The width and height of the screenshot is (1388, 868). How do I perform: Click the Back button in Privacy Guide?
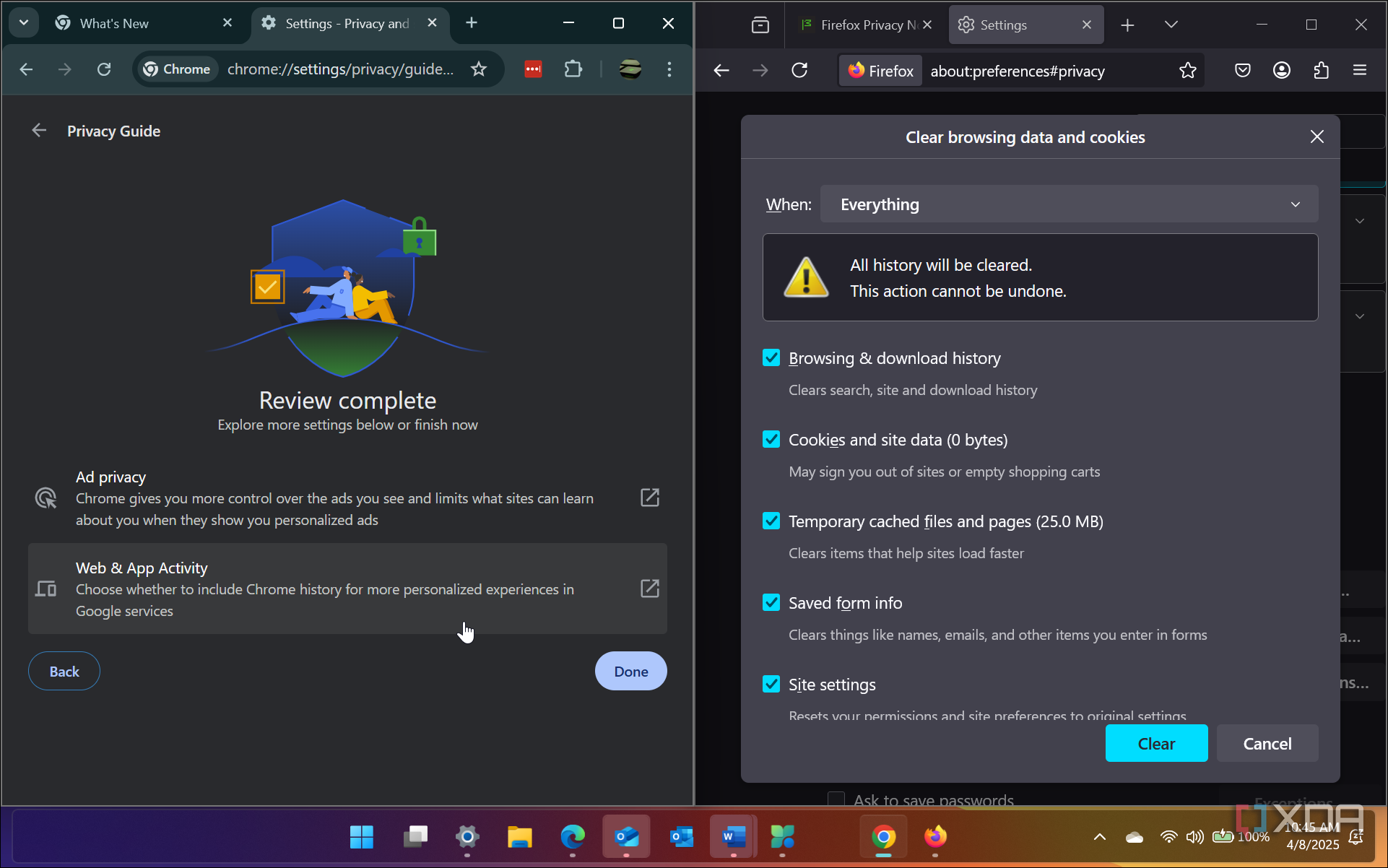click(64, 671)
